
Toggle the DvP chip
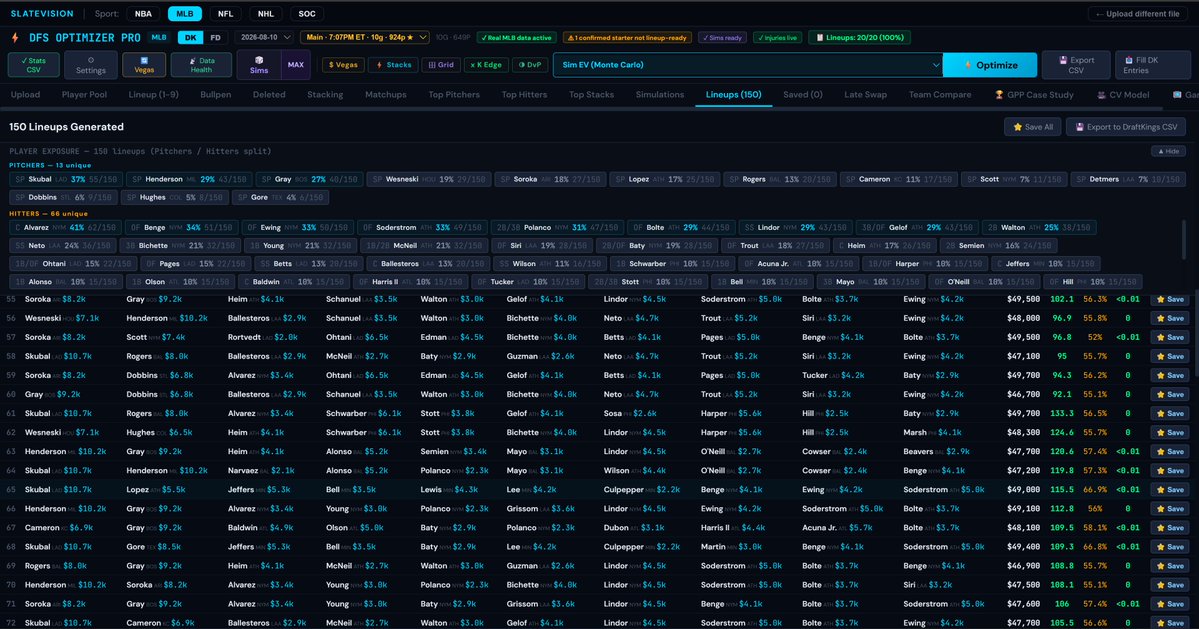pyautogui.click(x=530, y=65)
